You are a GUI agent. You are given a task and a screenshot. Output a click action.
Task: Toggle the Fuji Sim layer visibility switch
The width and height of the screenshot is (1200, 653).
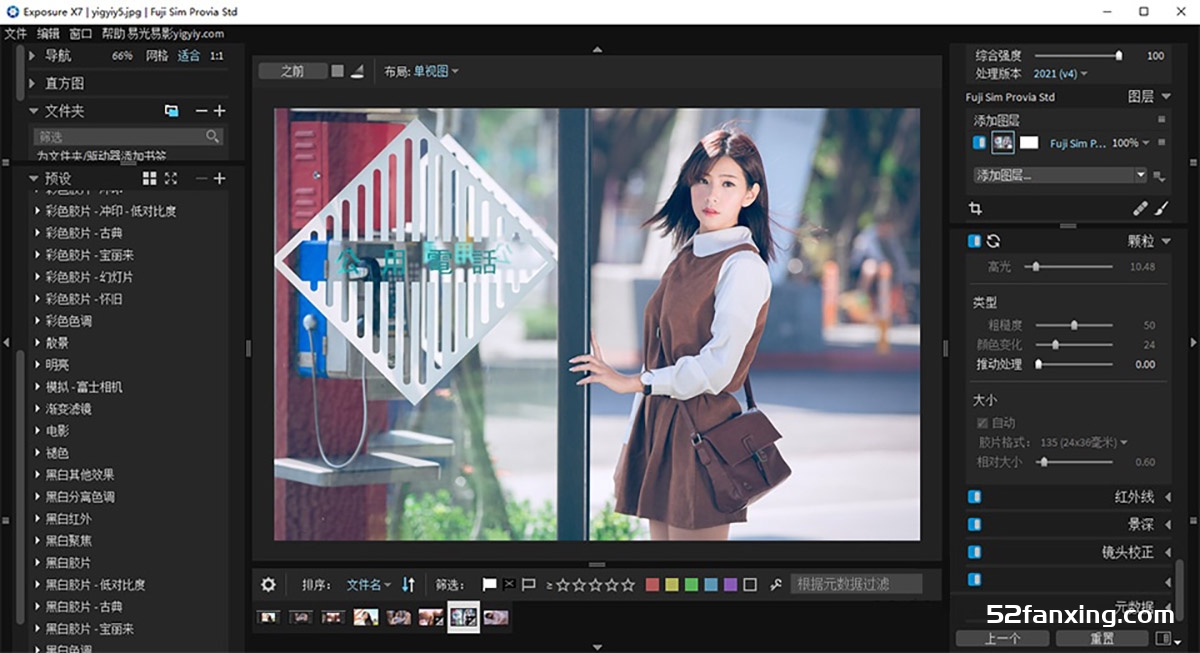tap(980, 143)
